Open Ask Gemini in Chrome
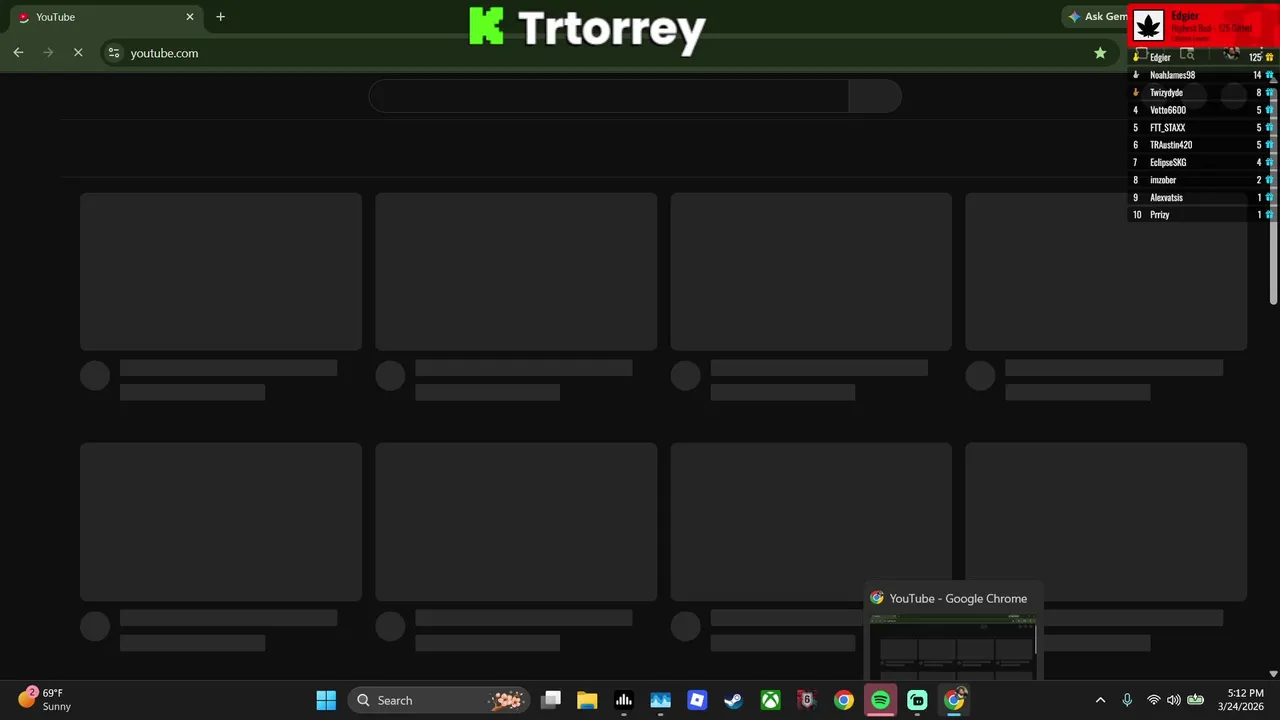The image size is (1280, 720). [1098, 17]
